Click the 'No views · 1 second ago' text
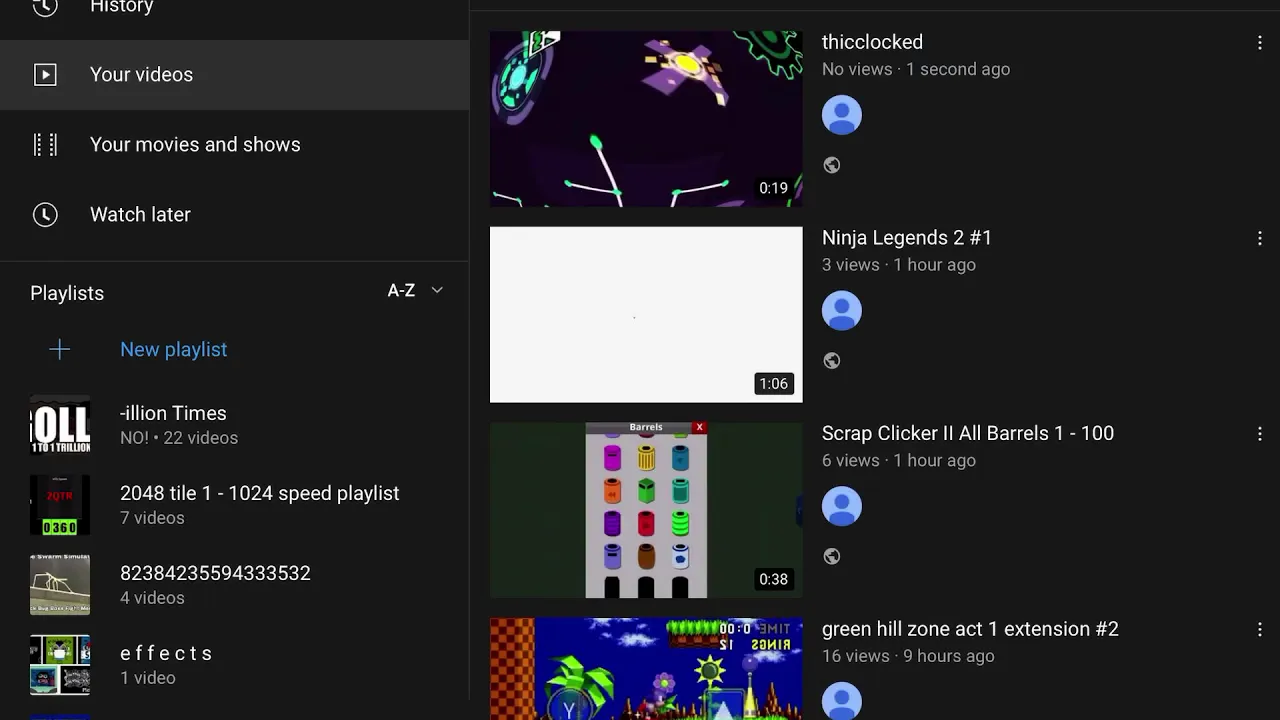This screenshot has height=720, width=1280. tap(916, 69)
